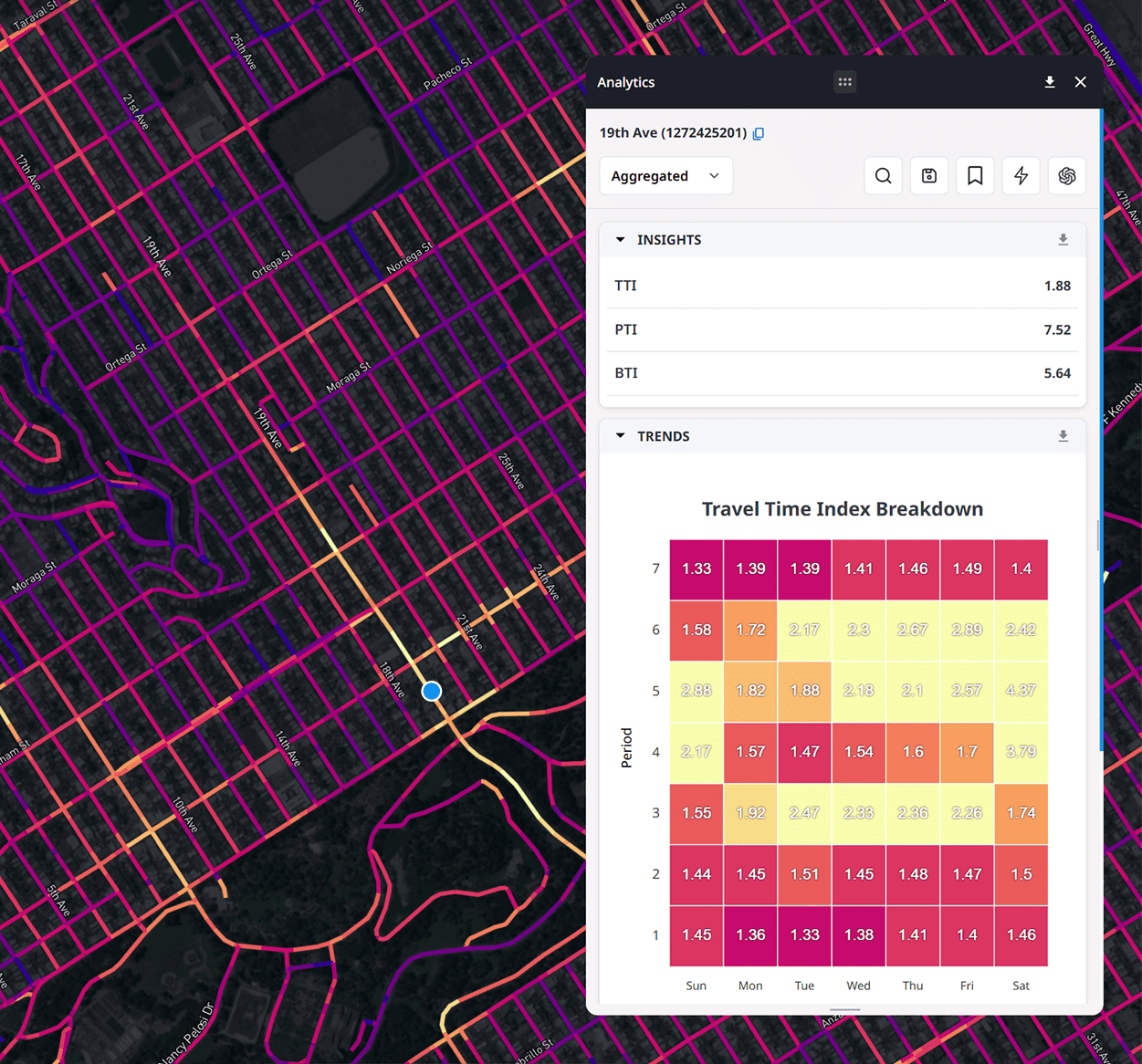This screenshot has width=1142, height=1064.
Task: Click the 14th Ave label on map
Action: [x=288, y=748]
